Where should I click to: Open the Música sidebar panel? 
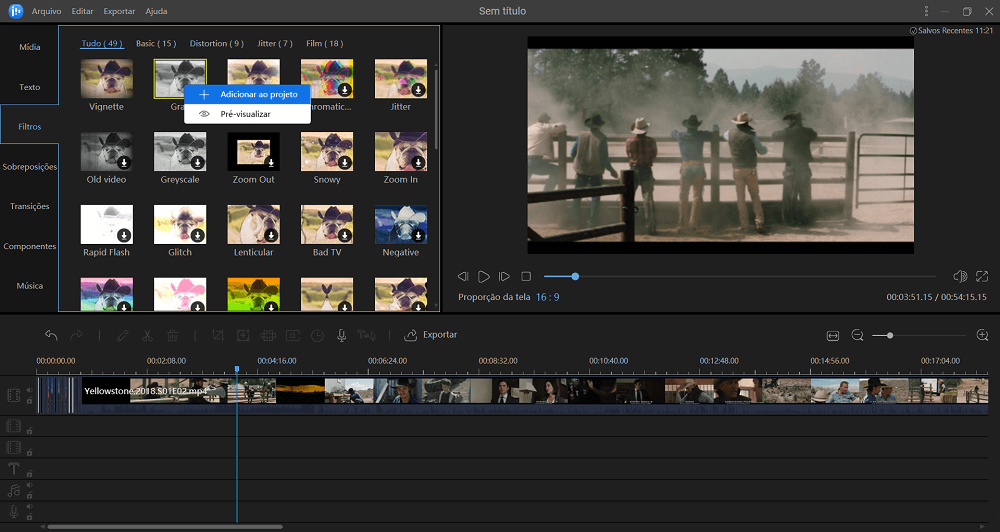29,286
